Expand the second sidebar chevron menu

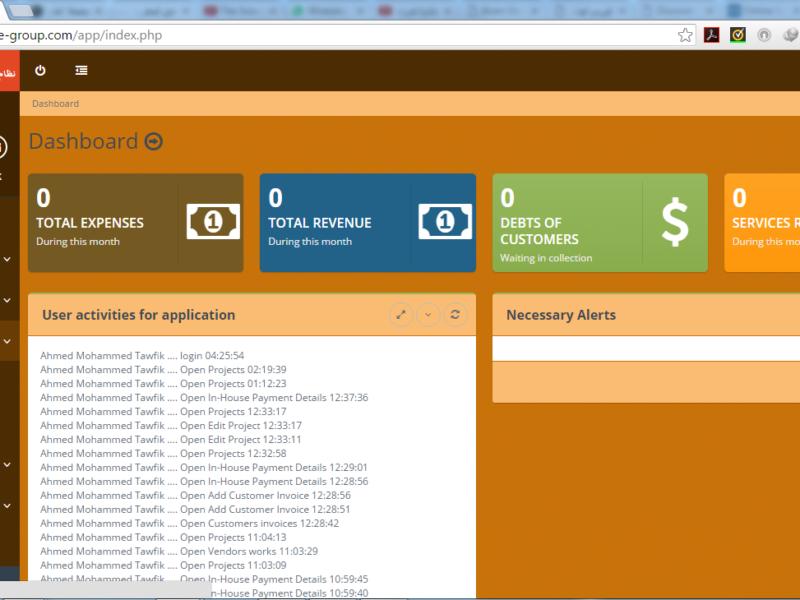(8, 300)
